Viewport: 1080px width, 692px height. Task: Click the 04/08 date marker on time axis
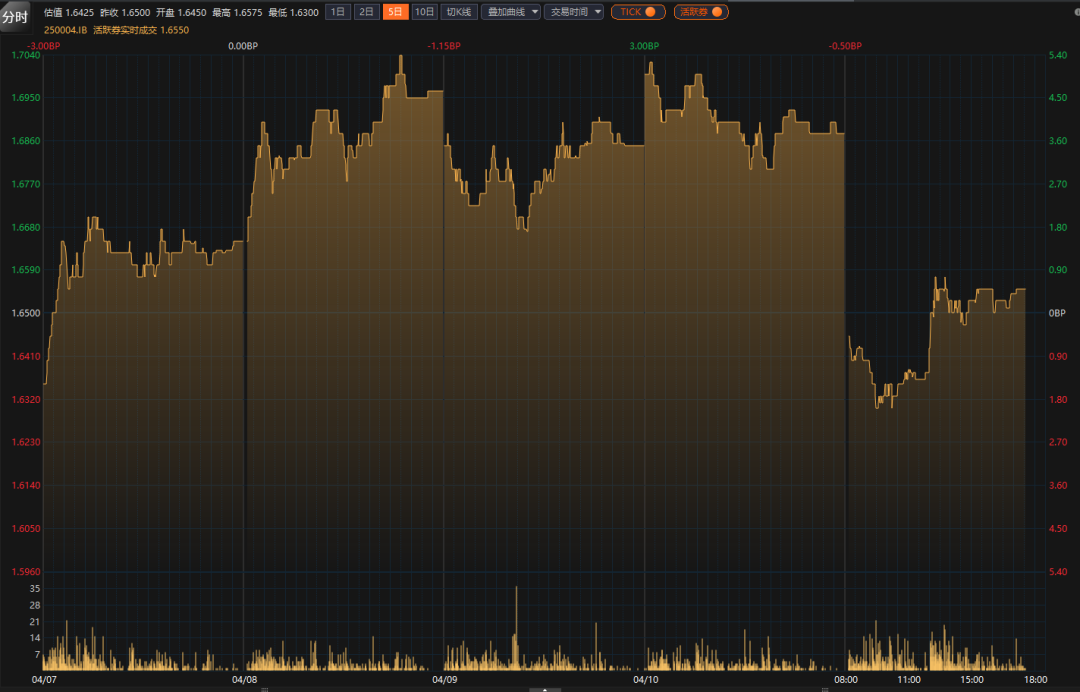pyautogui.click(x=244, y=680)
